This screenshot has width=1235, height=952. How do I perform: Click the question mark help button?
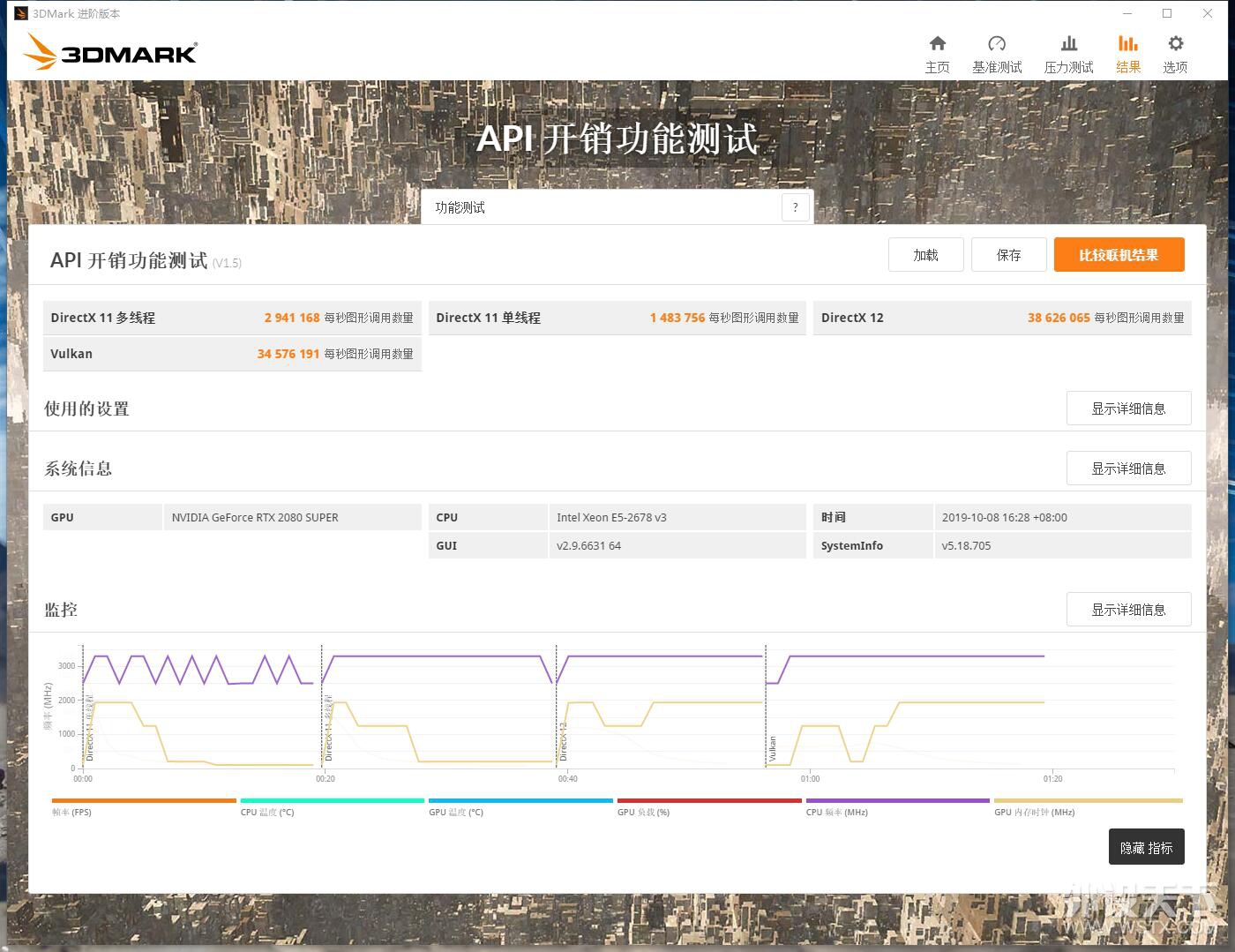[795, 207]
